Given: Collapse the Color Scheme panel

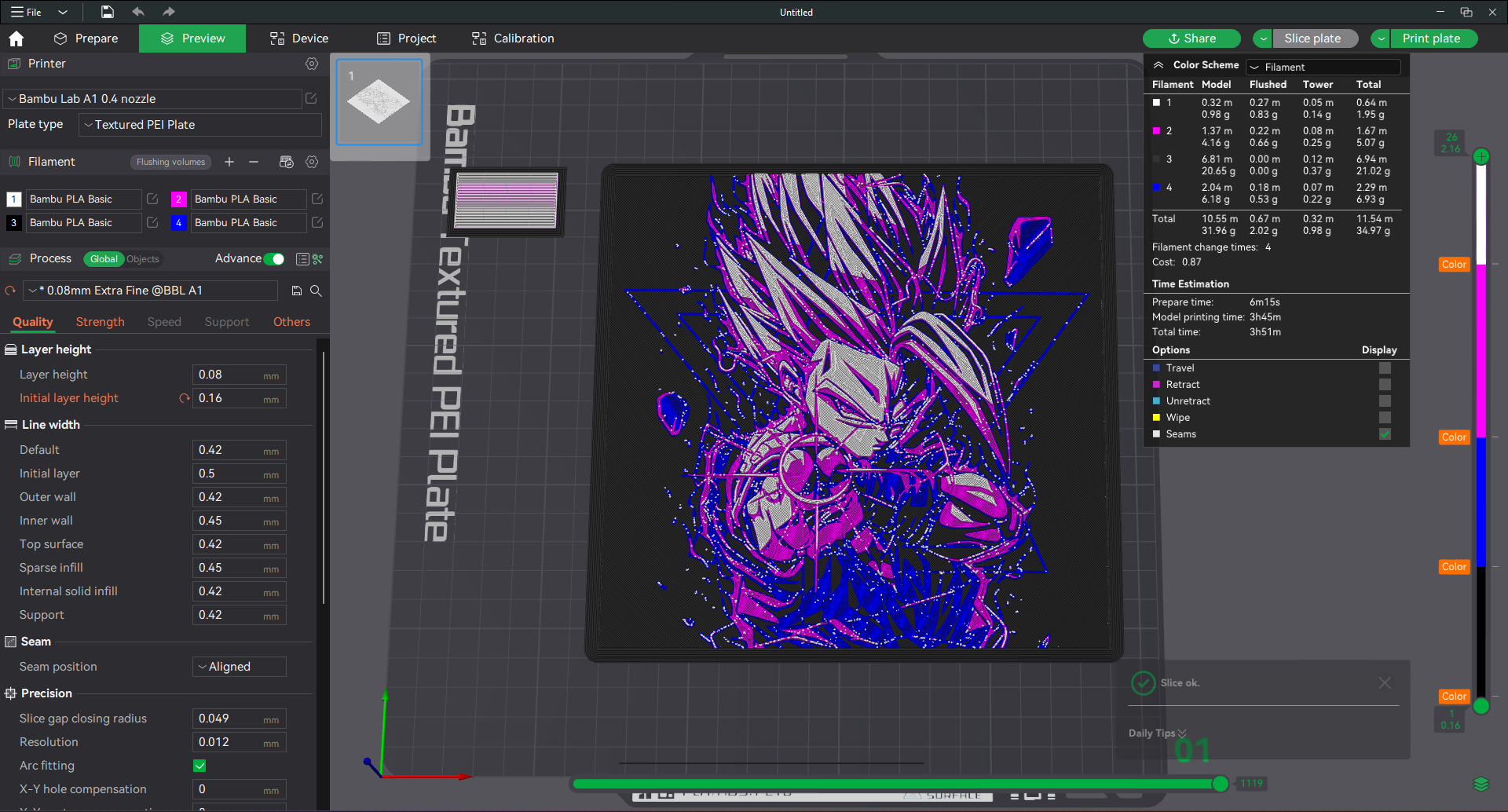Looking at the screenshot, I should (1158, 65).
